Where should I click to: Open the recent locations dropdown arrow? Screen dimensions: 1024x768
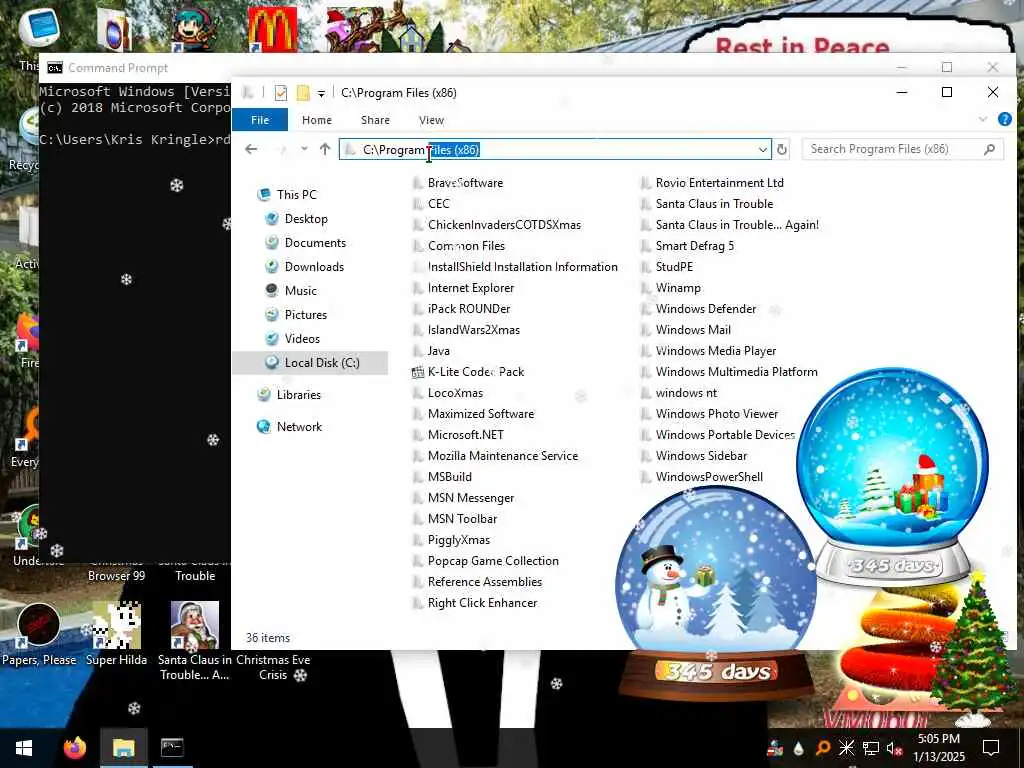[x=304, y=150]
